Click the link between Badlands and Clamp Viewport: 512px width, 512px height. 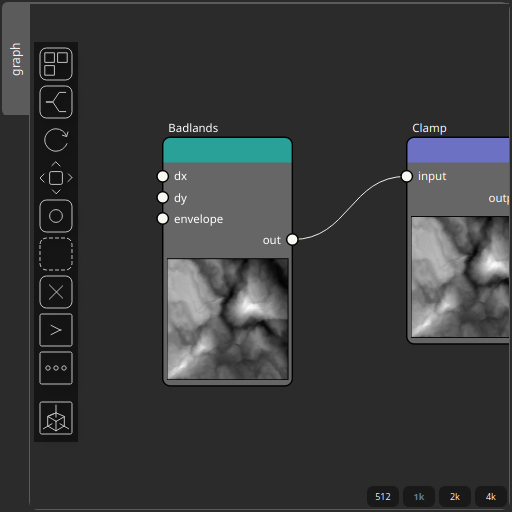[349, 208]
